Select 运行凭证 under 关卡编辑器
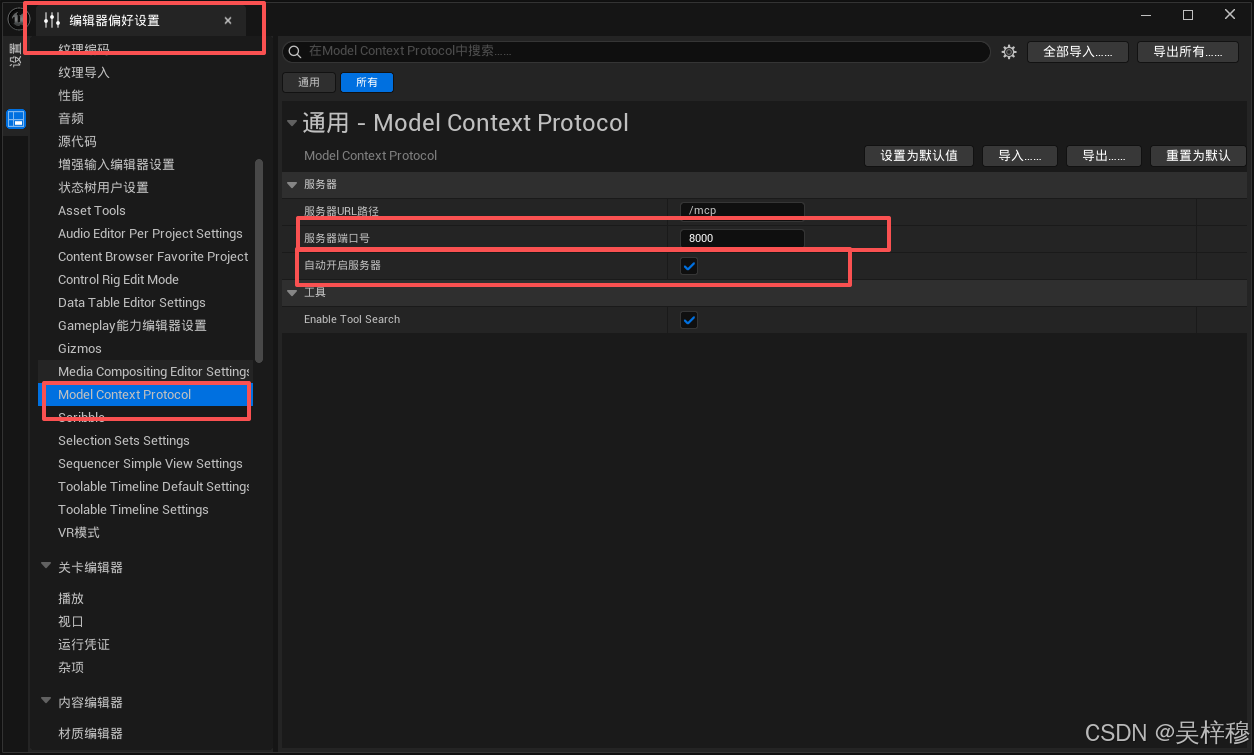Screen dimensions: 1254x755 84,644
